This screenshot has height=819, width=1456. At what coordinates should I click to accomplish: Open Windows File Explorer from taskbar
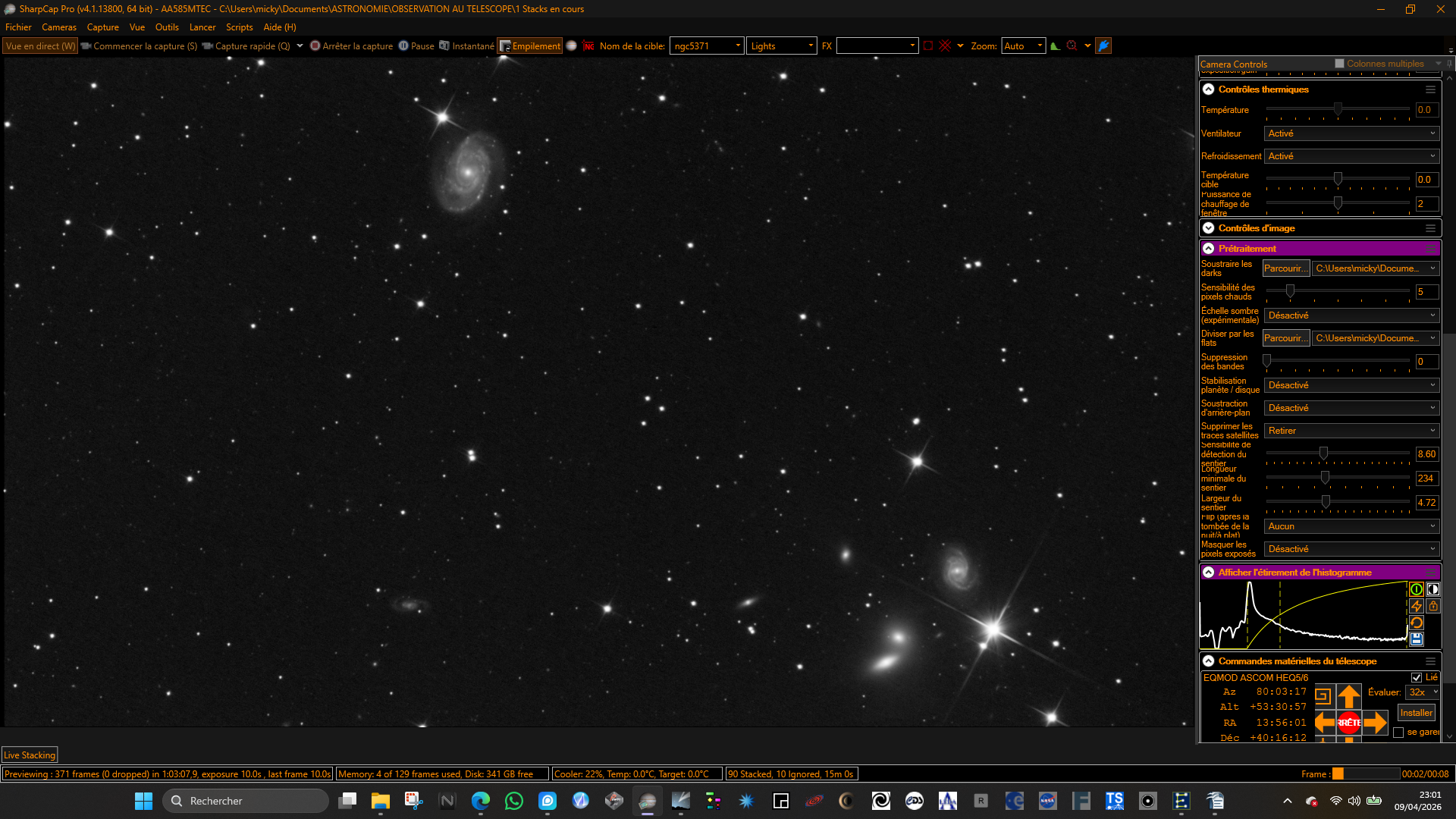click(380, 801)
